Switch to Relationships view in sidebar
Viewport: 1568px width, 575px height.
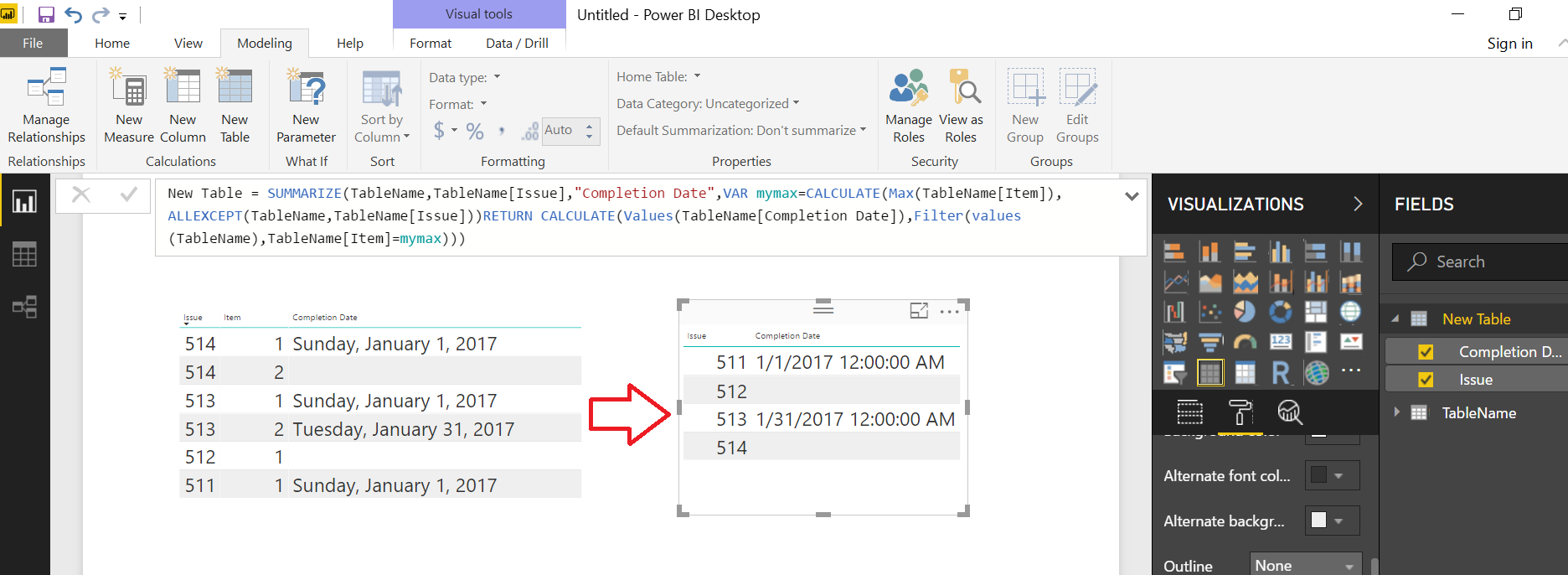coord(24,307)
